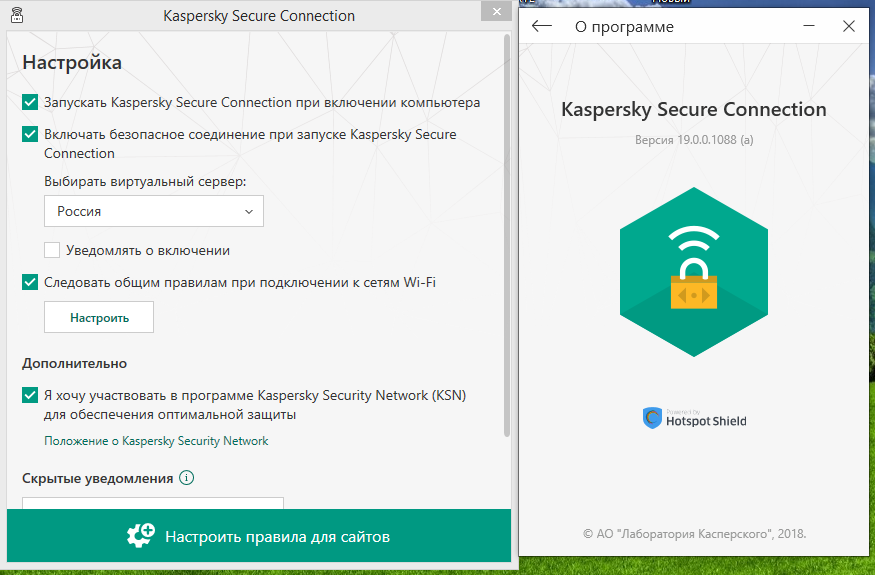875x575 pixels.
Task: Click the Kaspersky app icon in title bar
Action: (x=17, y=15)
